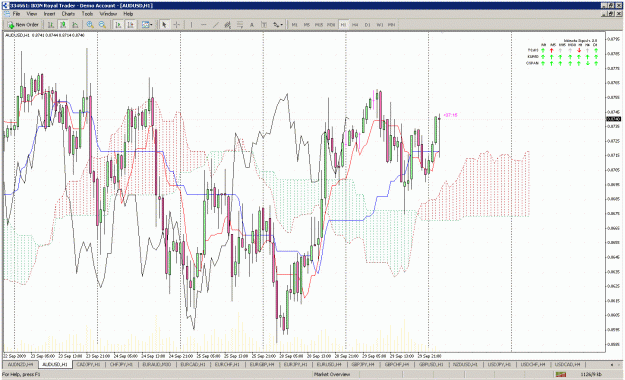Switch to M1 timeframe
The image size is (625, 380).
(x=295, y=25)
